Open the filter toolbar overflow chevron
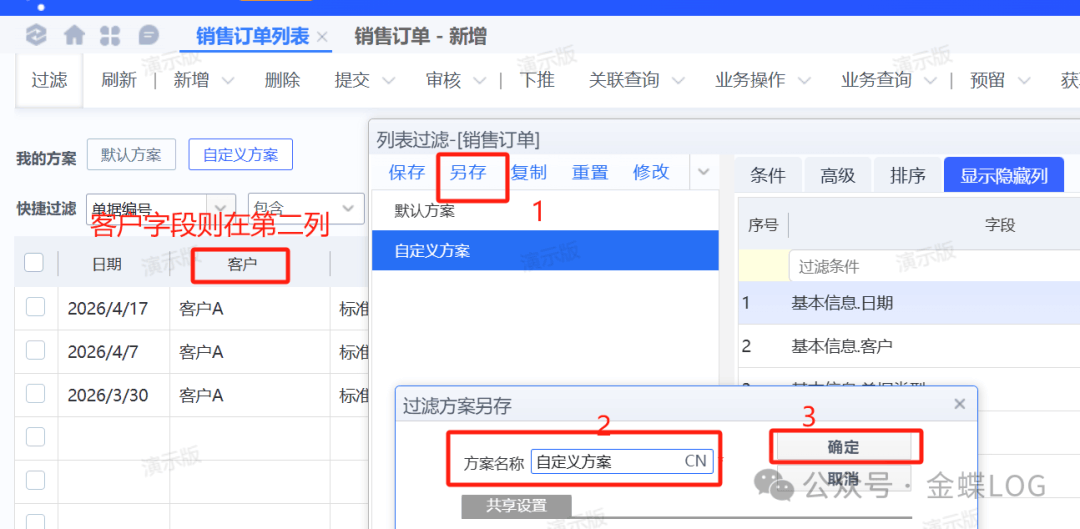The height and width of the screenshot is (529, 1080). pyautogui.click(x=704, y=172)
